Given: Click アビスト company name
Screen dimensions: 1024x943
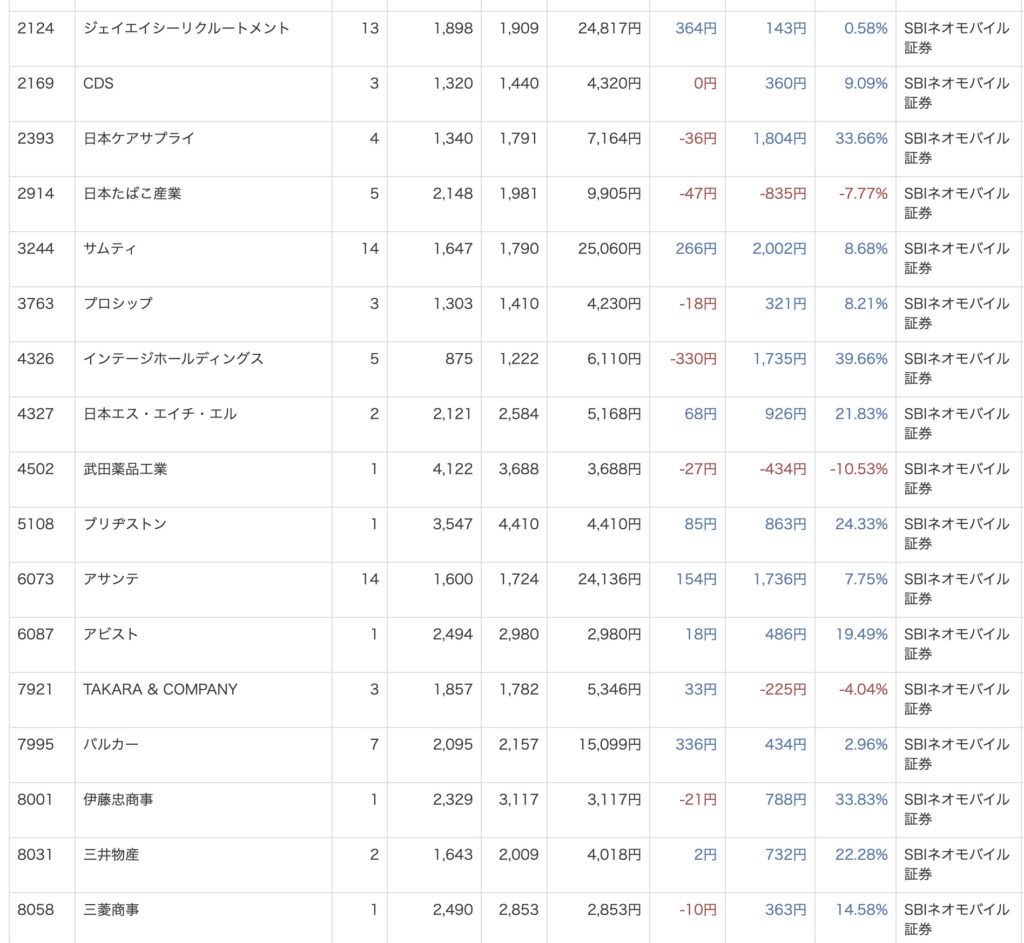Looking at the screenshot, I should 110,634.
